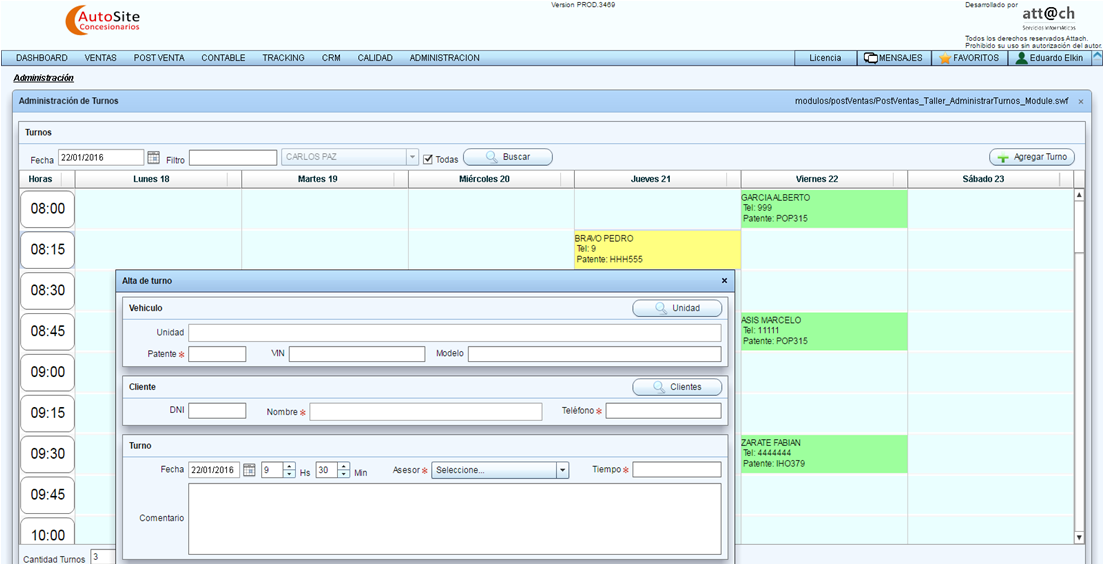Decrease the Min minutes stepper
Screen dimensions: 1104x565
click(344, 474)
